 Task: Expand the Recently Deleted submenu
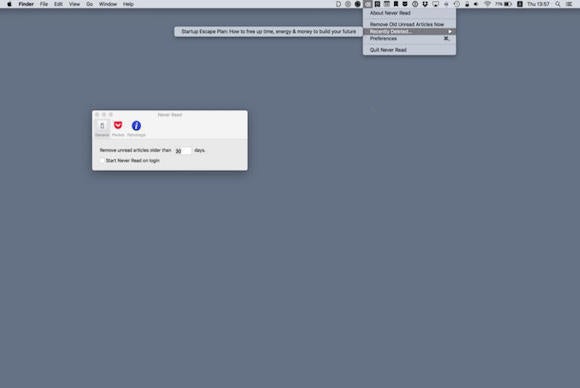pos(409,31)
